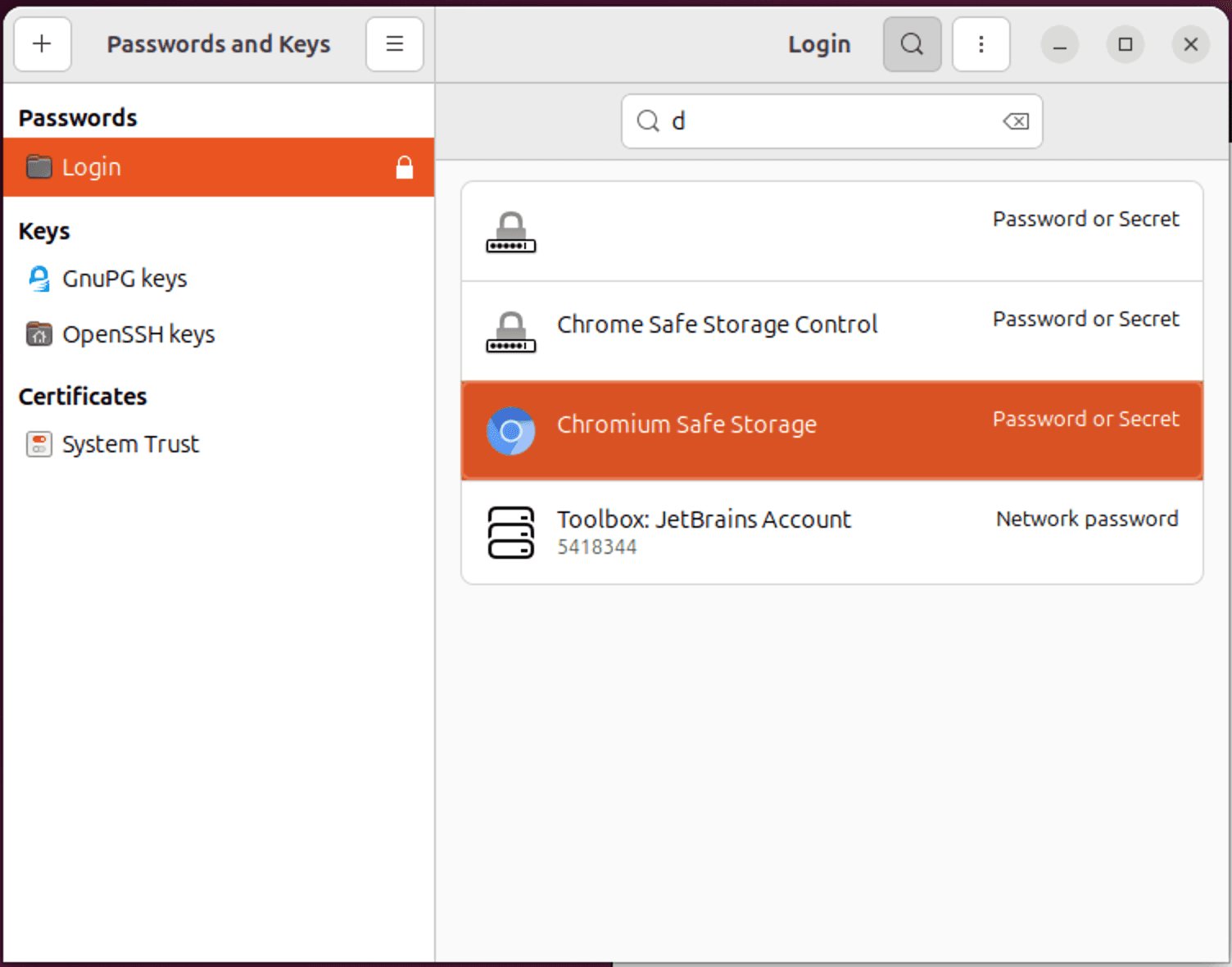Clear the search field text
The image size is (1232, 967).
(x=1016, y=121)
